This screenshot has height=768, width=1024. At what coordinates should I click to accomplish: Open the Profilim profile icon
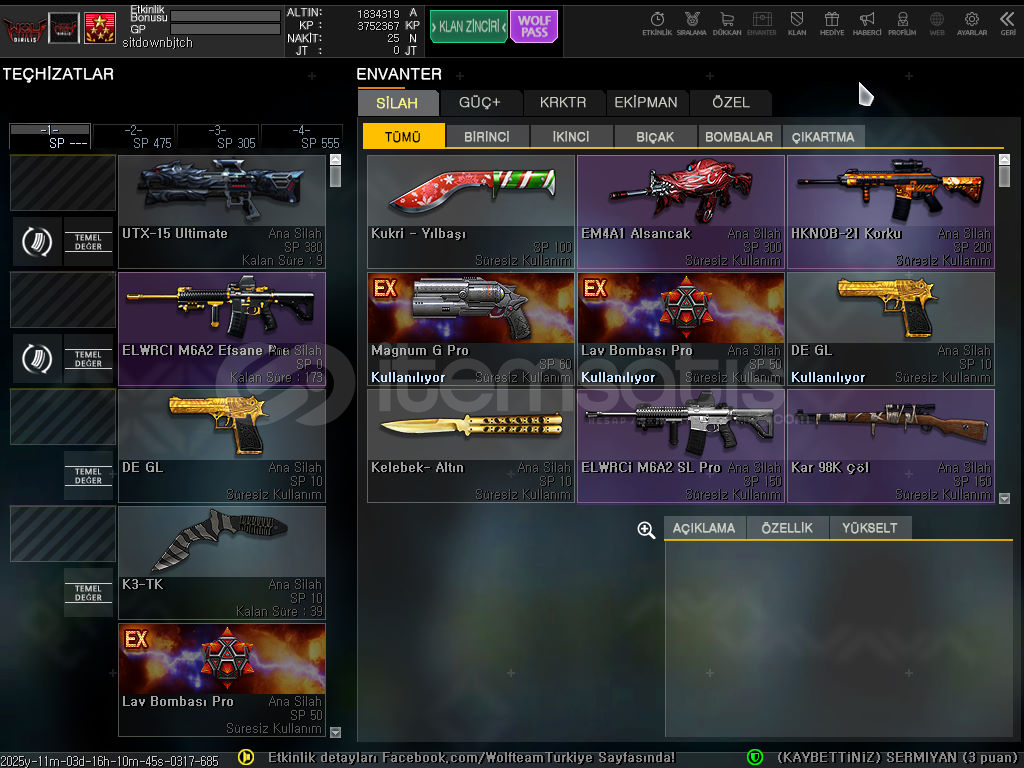tap(902, 24)
